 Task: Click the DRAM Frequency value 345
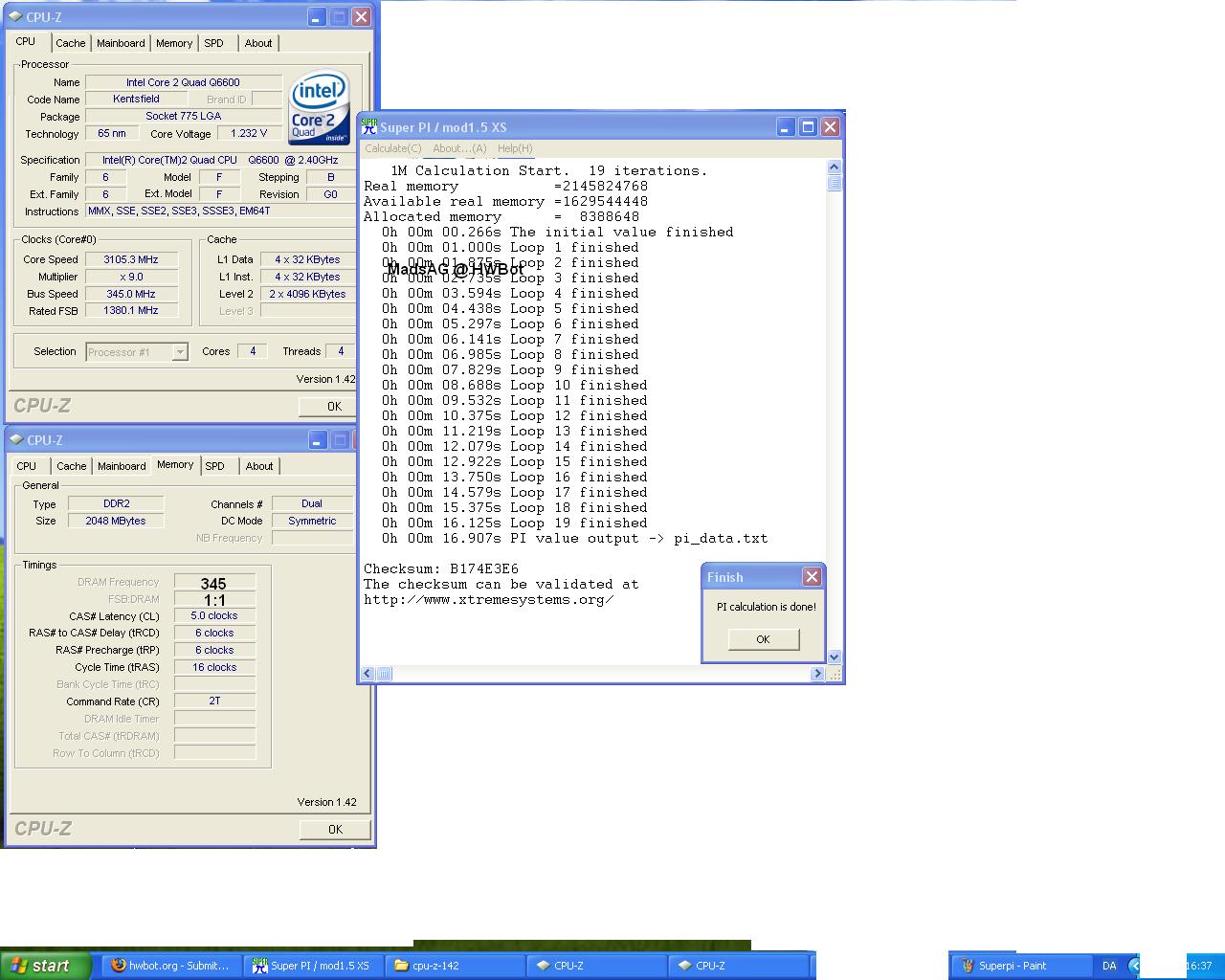coord(214,583)
